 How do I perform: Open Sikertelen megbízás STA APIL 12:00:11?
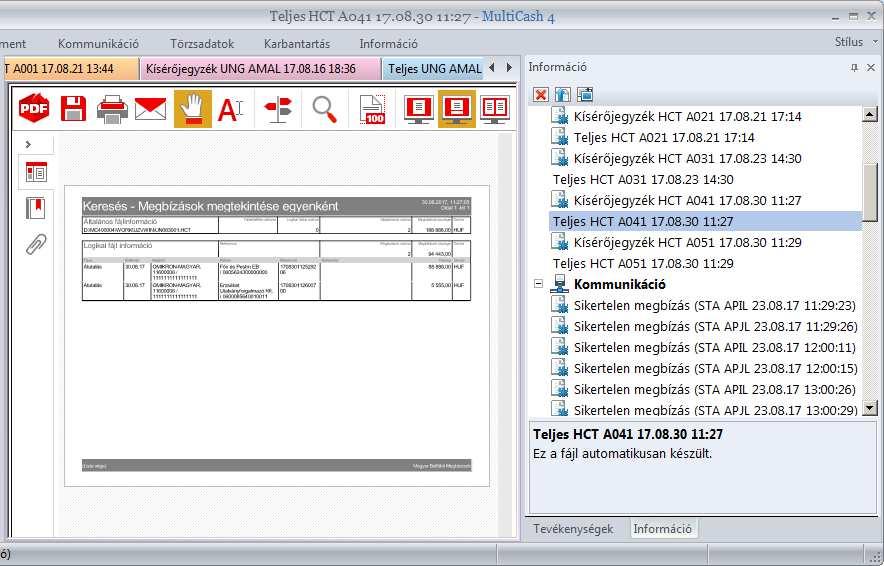coord(714,347)
